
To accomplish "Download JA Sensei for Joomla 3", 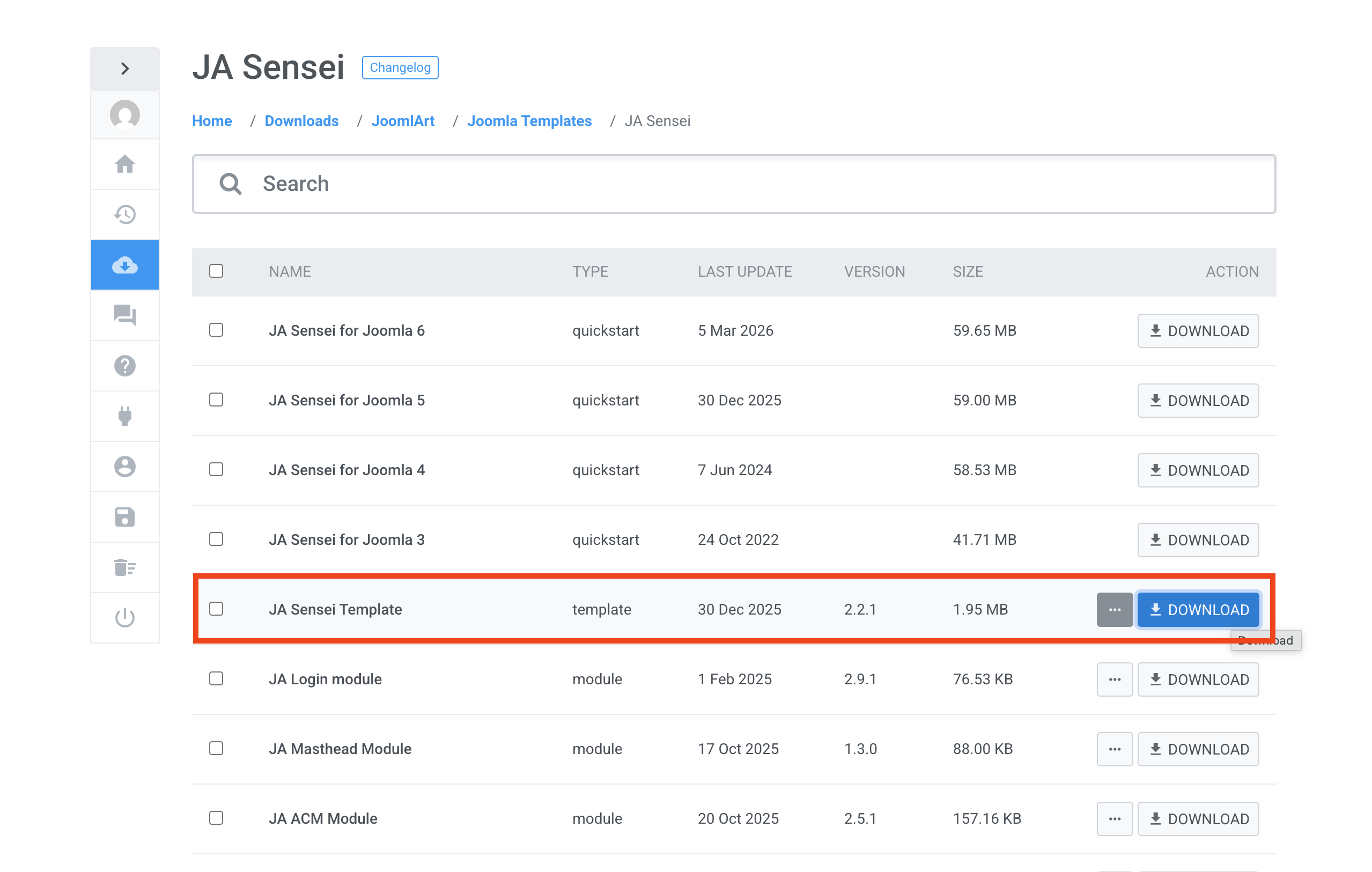I will point(1198,540).
